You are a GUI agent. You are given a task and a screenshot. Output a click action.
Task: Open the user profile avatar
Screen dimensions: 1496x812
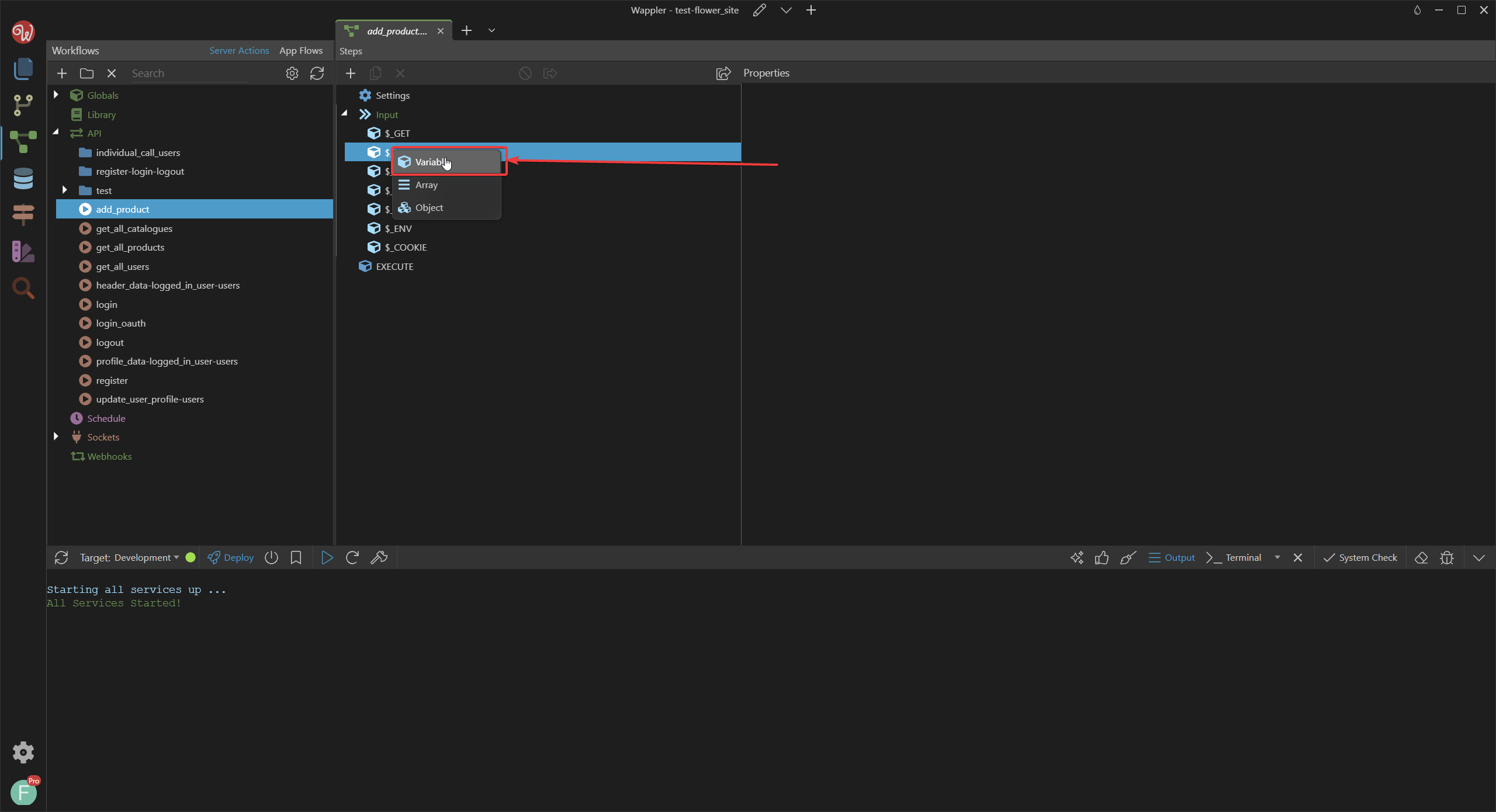(x=23, y=793)
